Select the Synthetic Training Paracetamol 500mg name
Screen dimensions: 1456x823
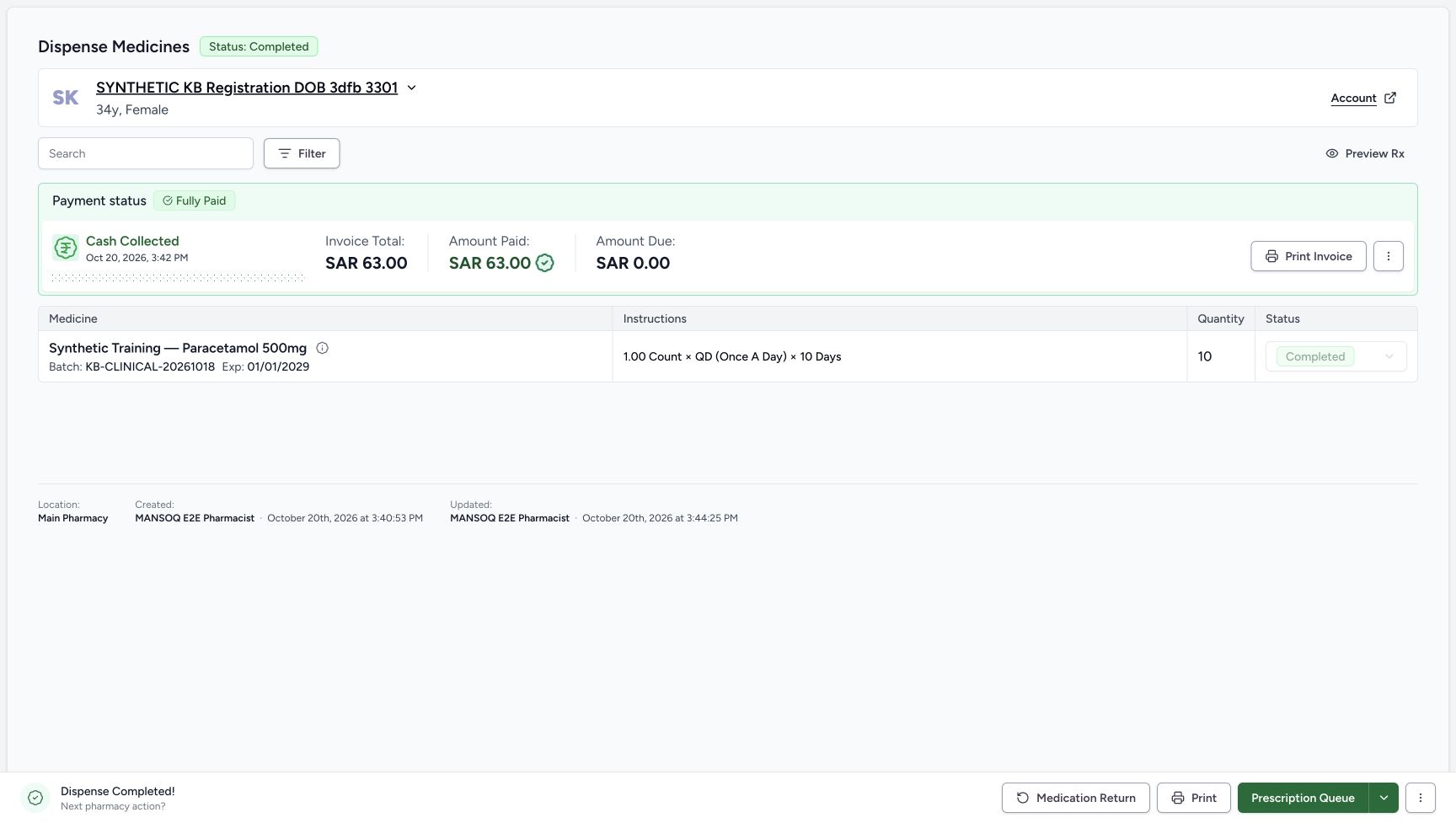click(178, 348)
